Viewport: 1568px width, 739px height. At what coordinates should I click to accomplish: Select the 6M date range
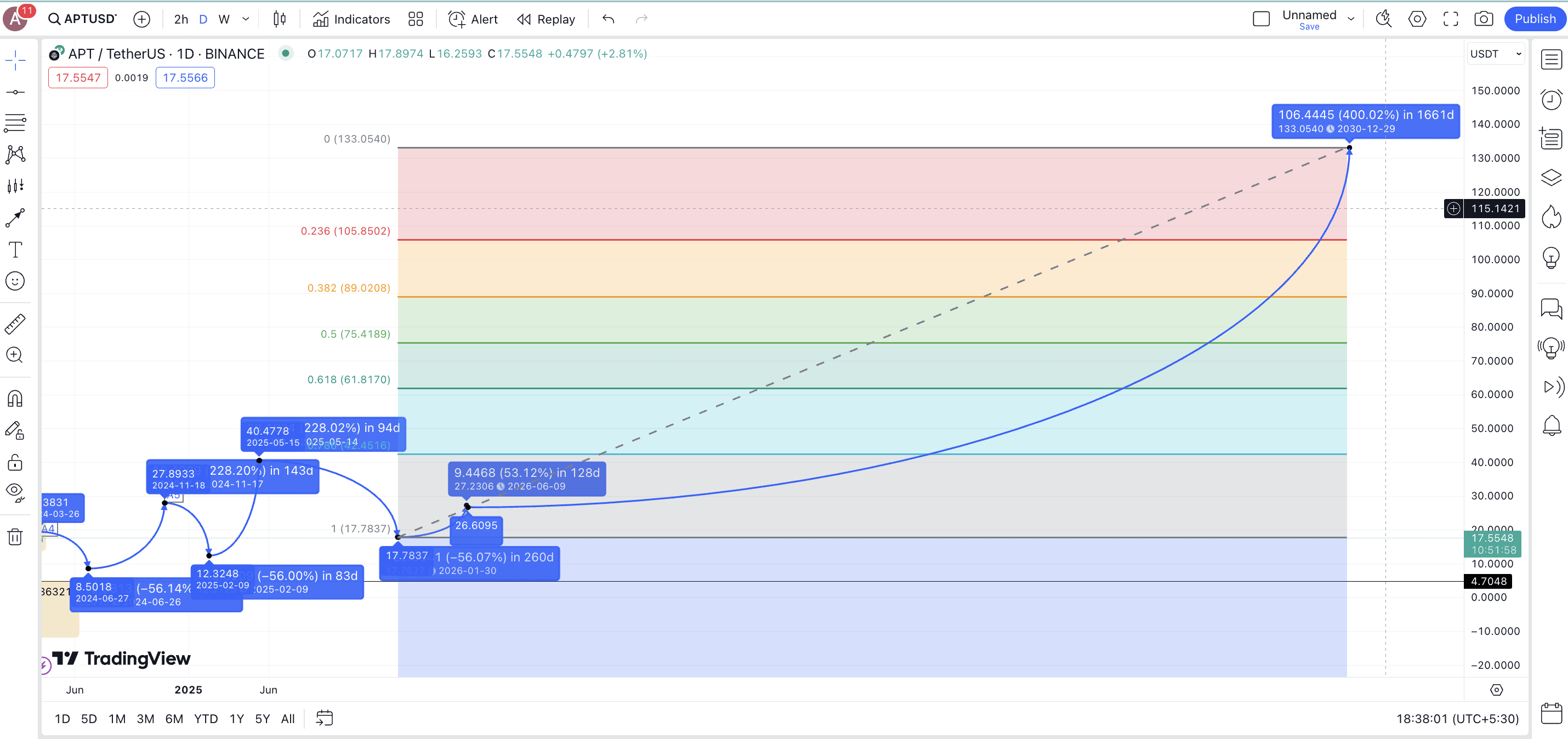click(x=174, y=718)
